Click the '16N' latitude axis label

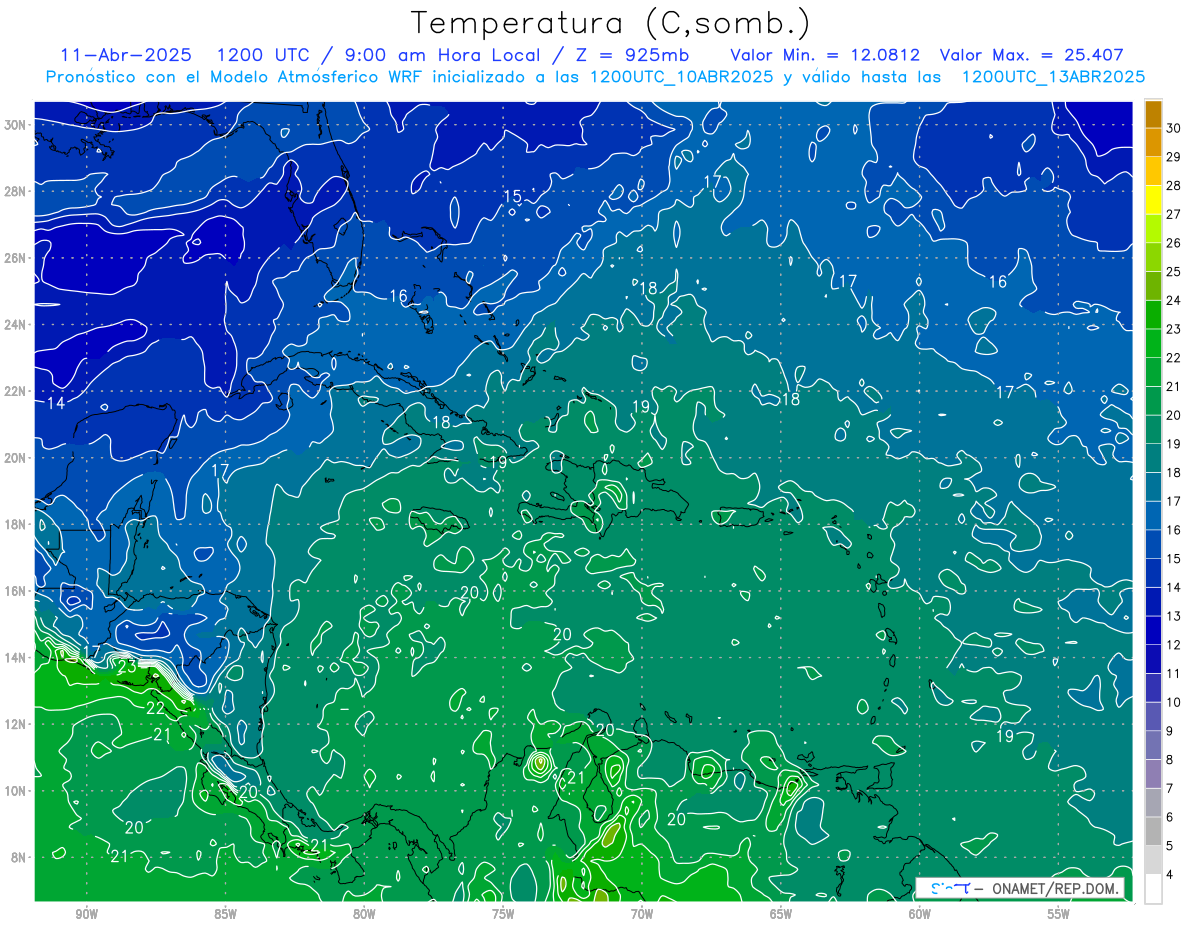click(17, 591)
